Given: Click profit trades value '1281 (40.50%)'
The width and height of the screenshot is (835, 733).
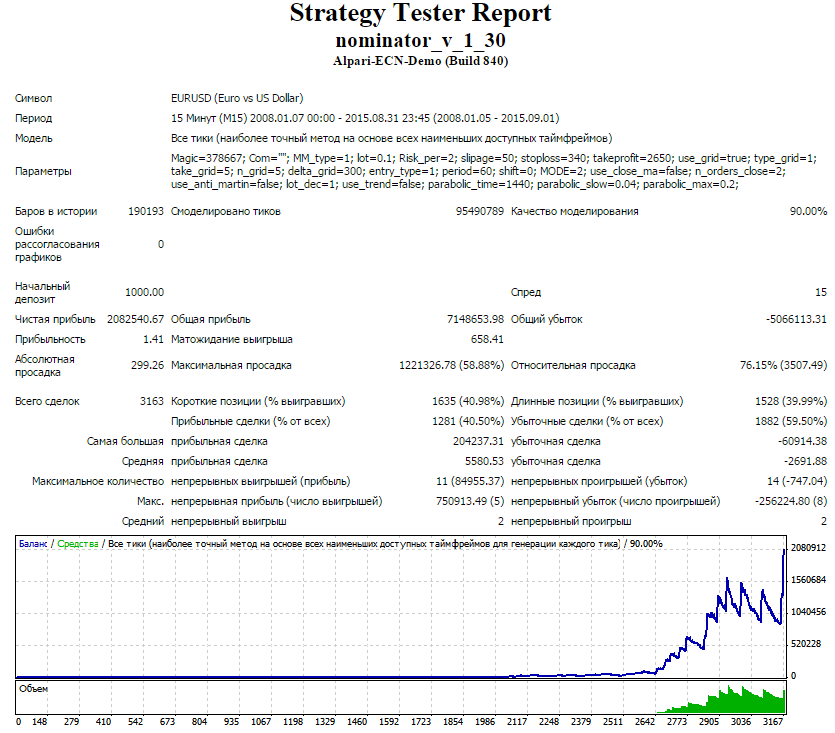Looking at the screenshot, I should click(468, 422).
